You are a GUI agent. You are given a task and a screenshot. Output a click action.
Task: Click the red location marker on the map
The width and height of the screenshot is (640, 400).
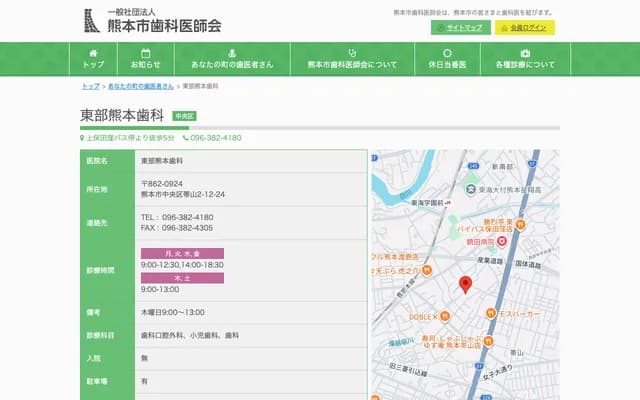pyautogui.click(x=465, y=284)
